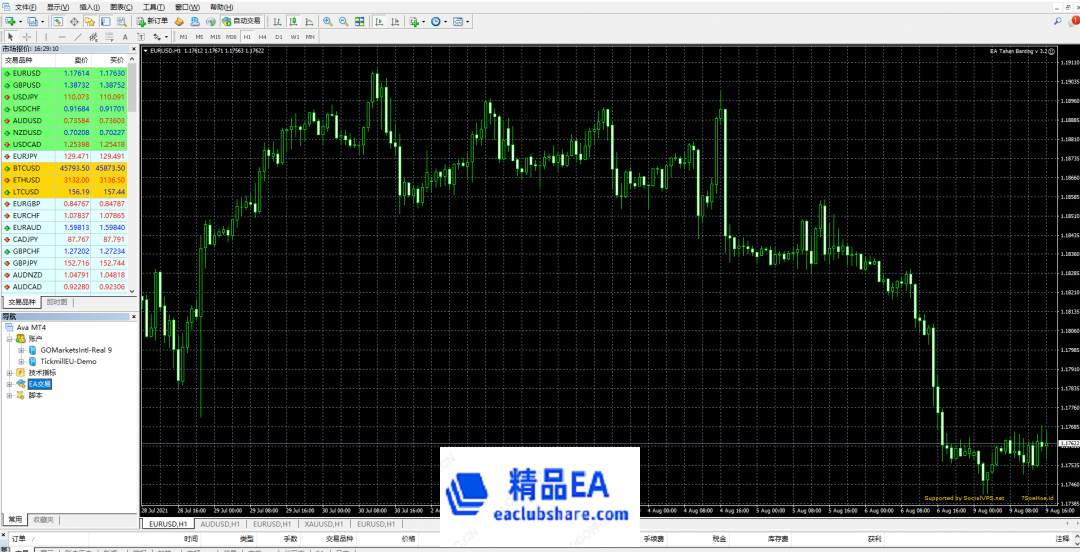Select the arrow cursor tool
Image resolution: width=1080 pixels, height=552 pixels.
[x=10, y=37]
